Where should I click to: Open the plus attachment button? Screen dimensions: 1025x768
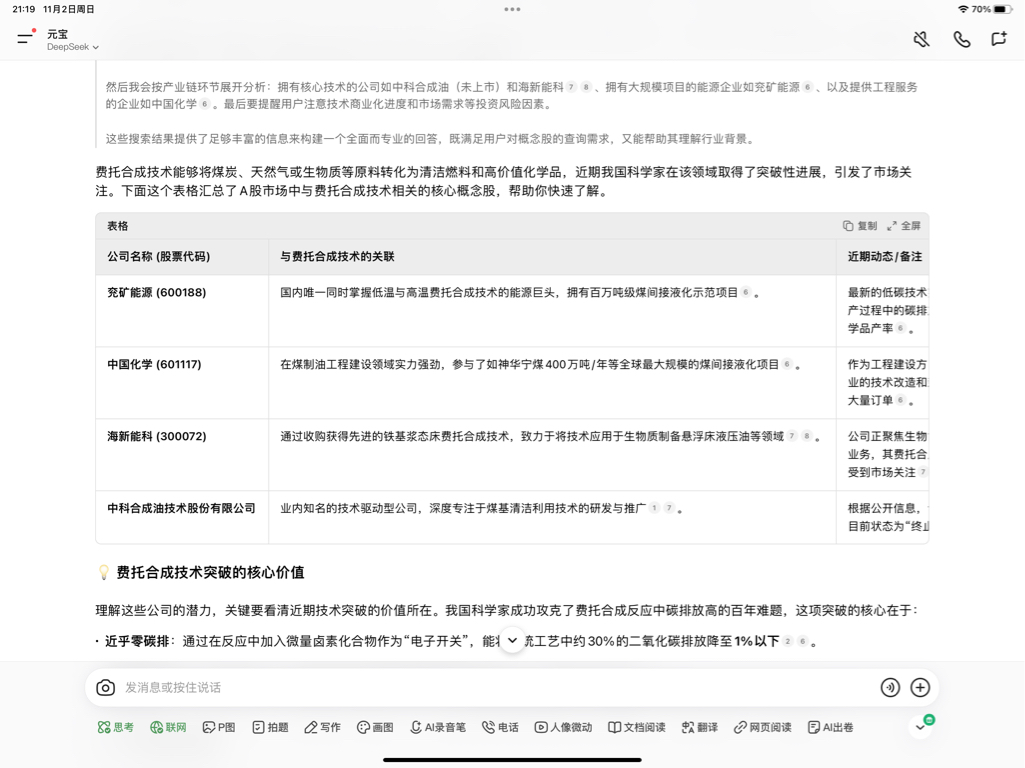click(920, 688)
